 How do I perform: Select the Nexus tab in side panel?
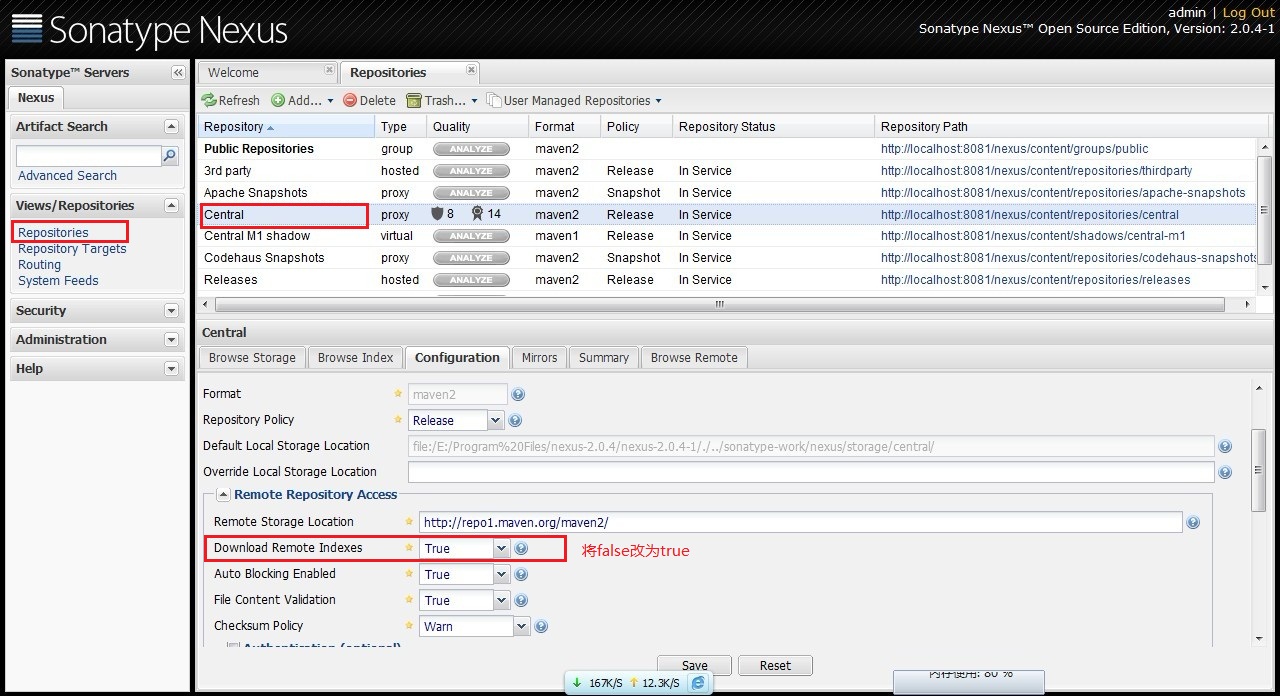pyautogui.click(x=36, y=98)
